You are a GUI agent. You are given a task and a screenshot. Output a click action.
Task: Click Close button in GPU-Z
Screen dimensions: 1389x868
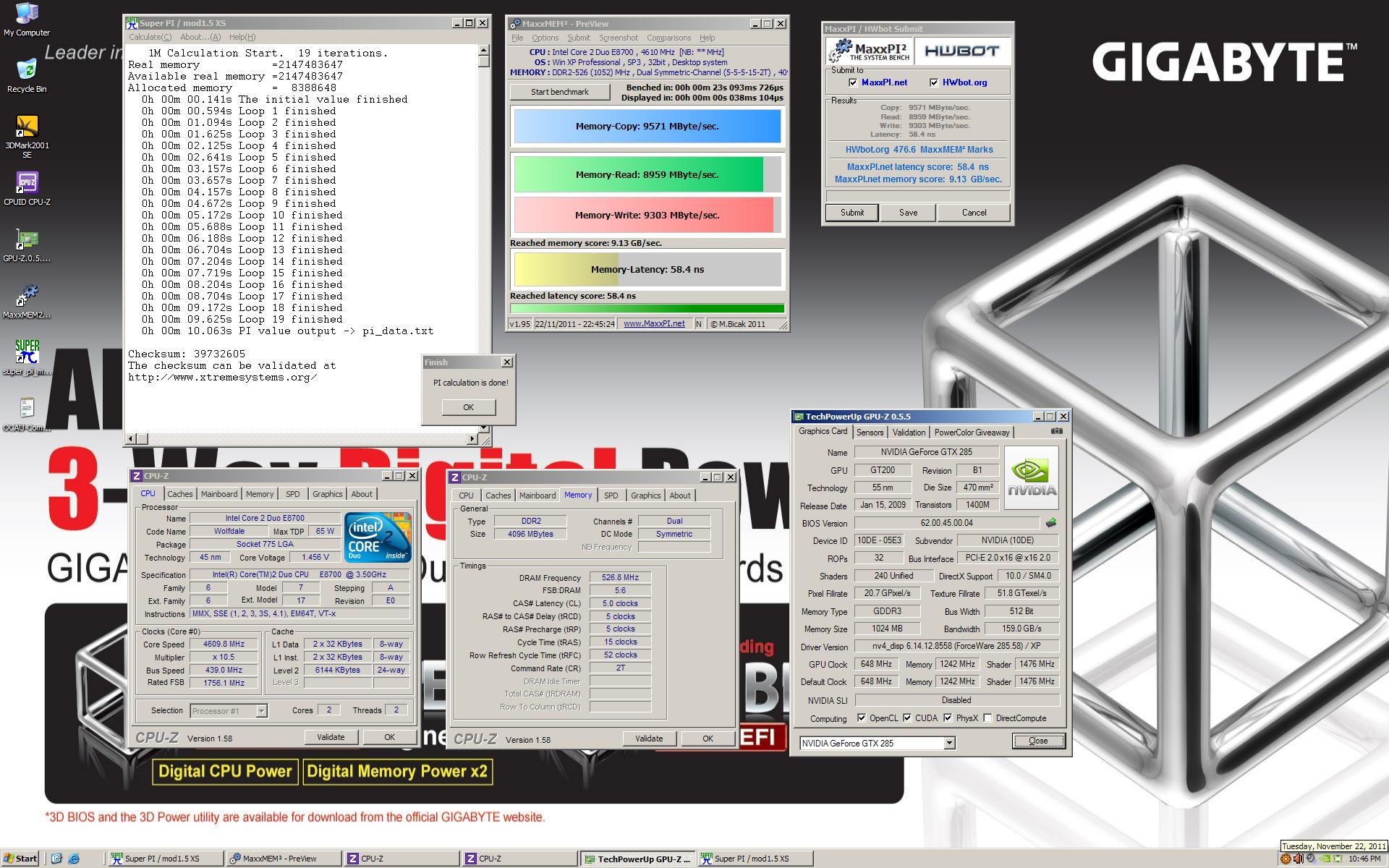point(1038,741)
